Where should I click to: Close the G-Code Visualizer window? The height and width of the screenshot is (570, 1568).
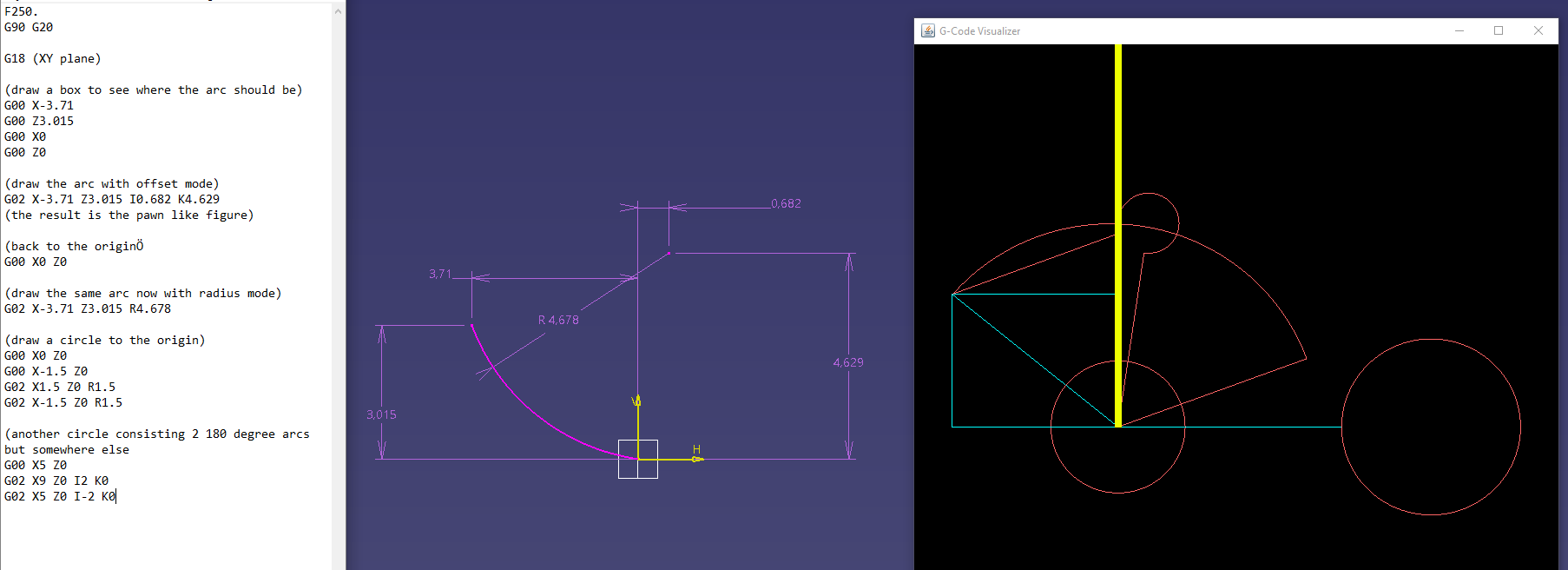coord(1538,30)
